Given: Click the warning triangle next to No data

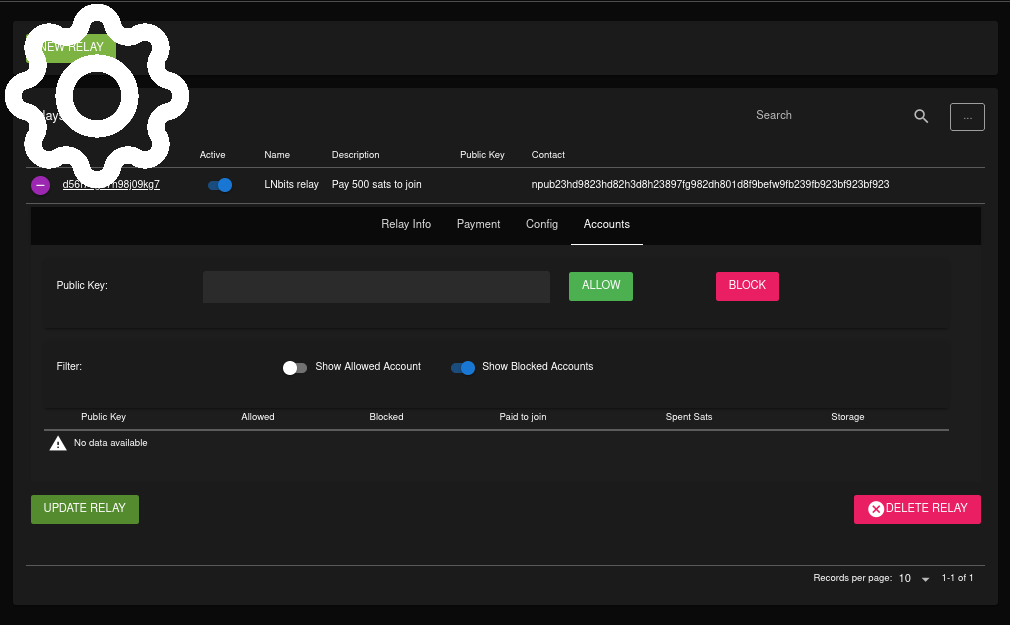Looking at the screenshot, I should pos(58,443).
